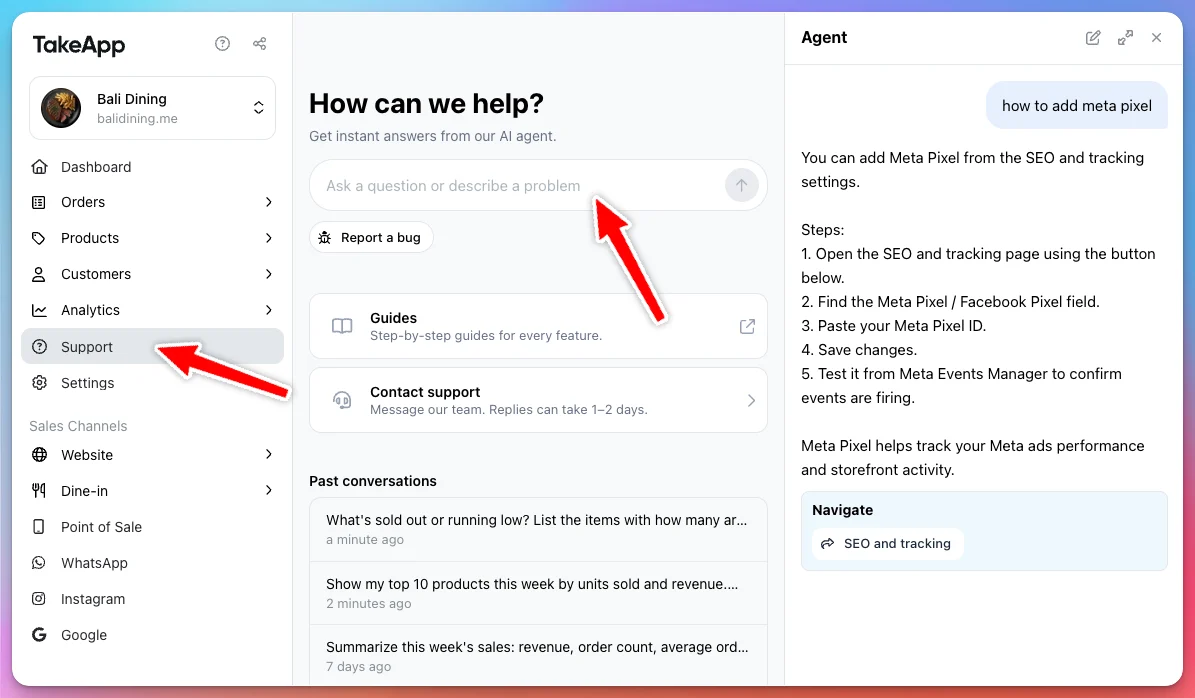Click the share icon beside TakeApp logo
Viewport: 1195px width, 698px height.
point(260,43)
